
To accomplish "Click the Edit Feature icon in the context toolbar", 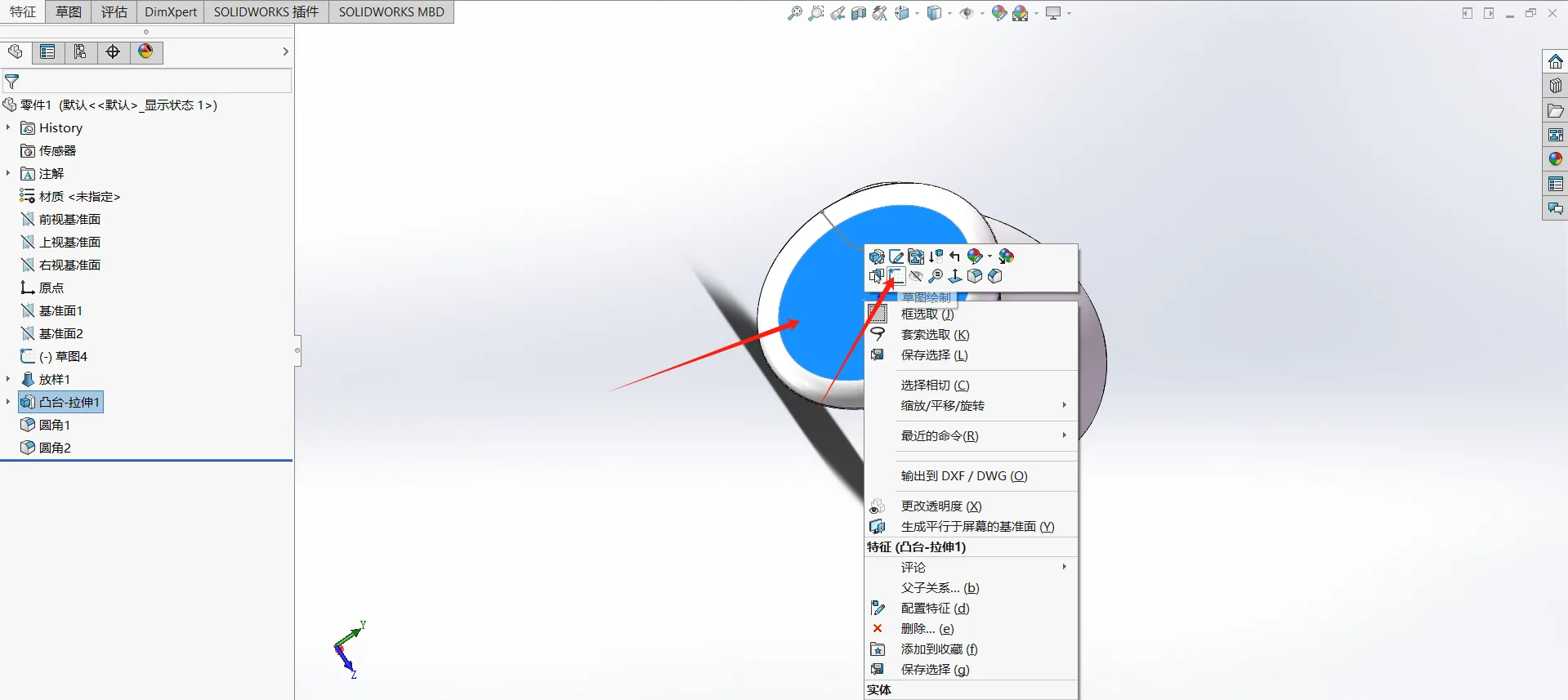I will click(x=877, y=256).
